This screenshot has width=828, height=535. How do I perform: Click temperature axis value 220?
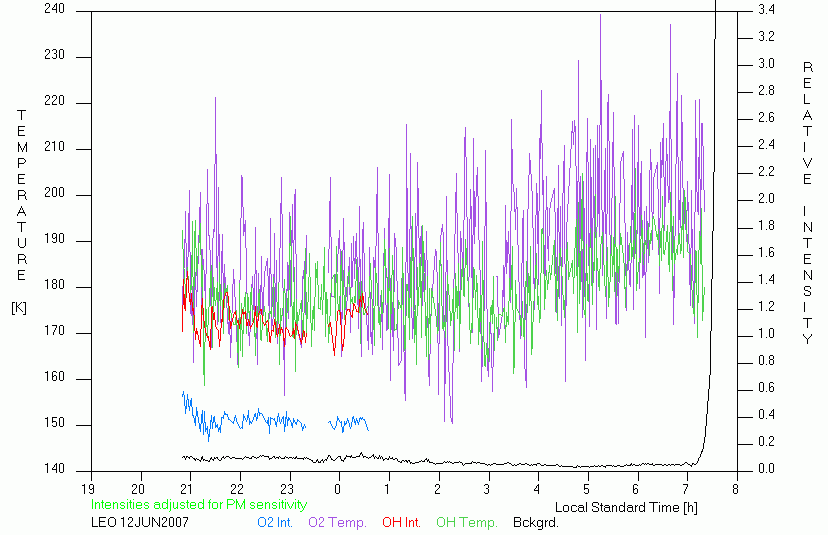pyautogui.click(x=54, y=101)
